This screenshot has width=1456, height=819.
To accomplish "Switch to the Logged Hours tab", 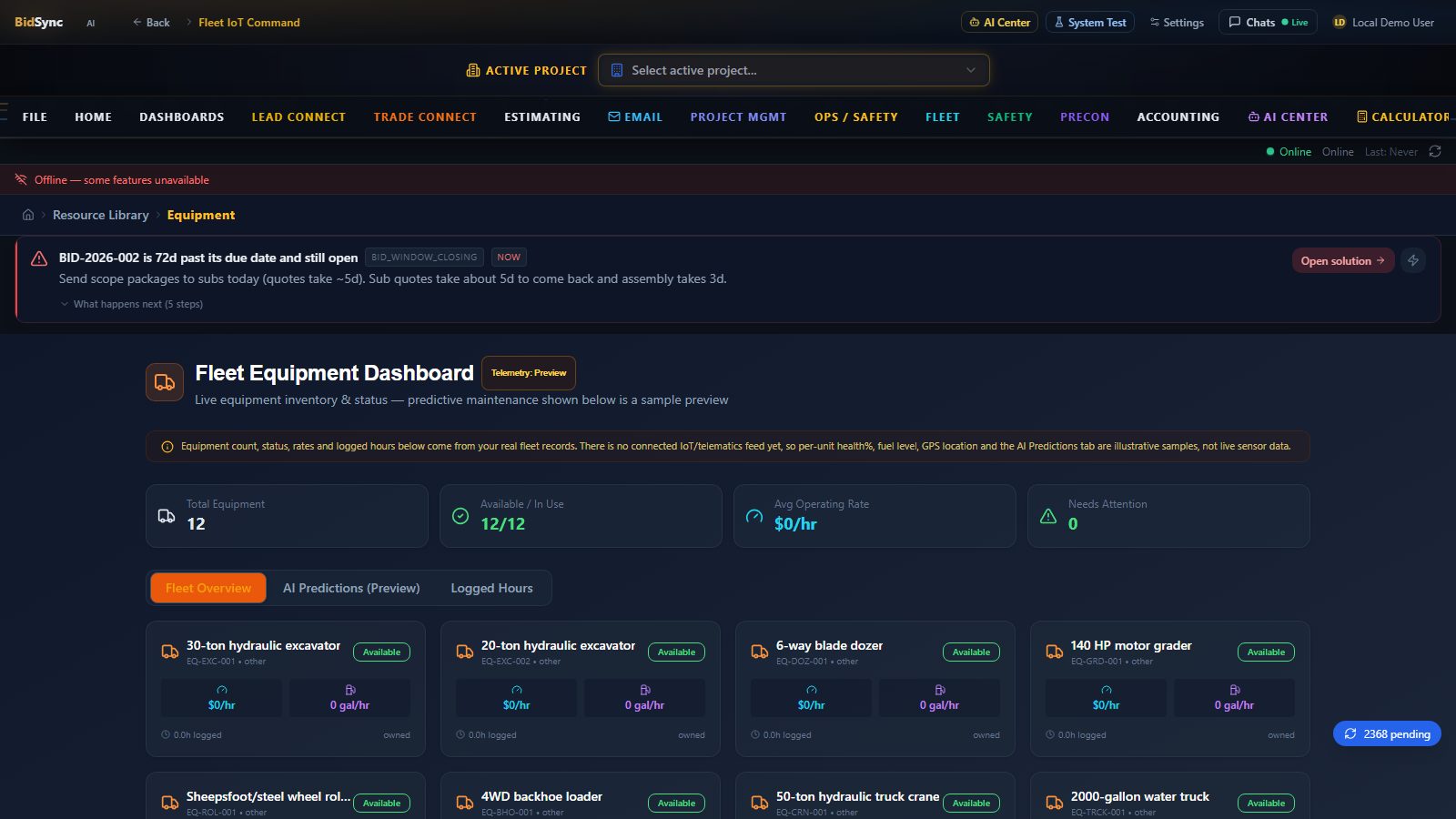I will click(x=491, y=588).
